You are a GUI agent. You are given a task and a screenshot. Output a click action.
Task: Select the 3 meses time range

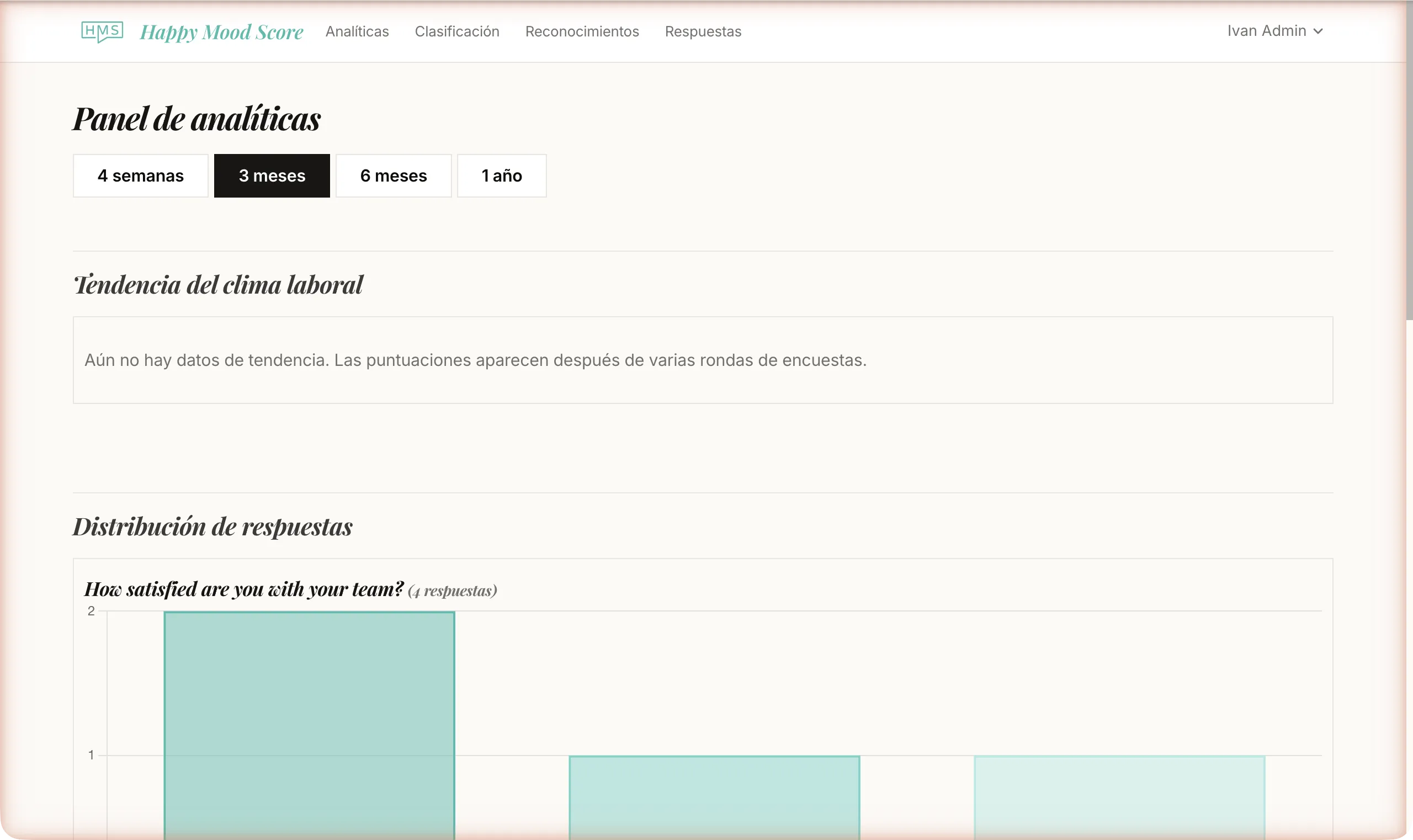(272, 176)
